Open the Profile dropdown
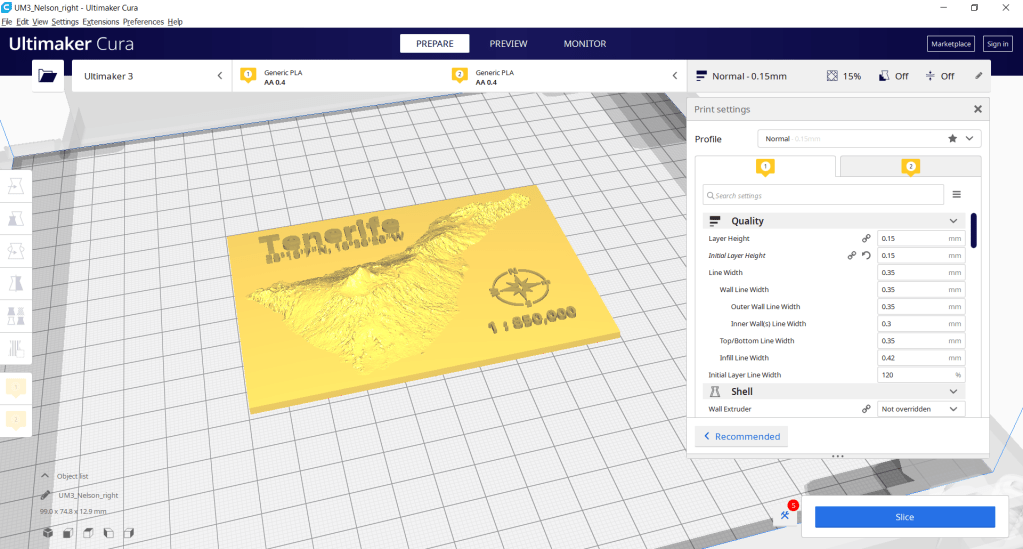This screenshot has height=549, width=1023. [868, 139]
